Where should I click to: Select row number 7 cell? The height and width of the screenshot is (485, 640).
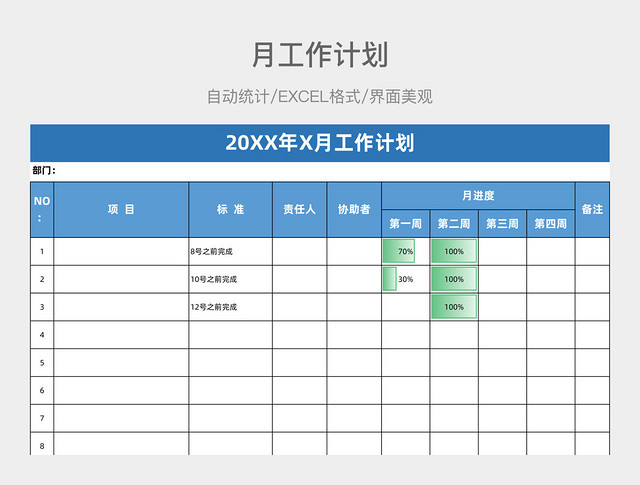point(42,418)
